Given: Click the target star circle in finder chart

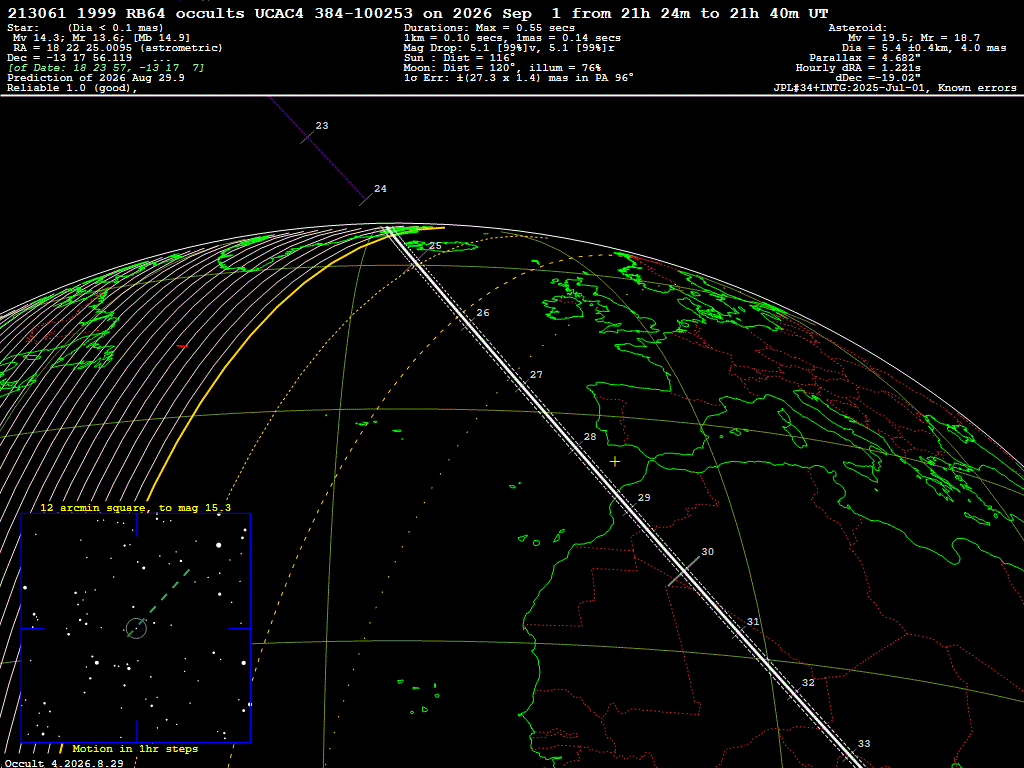Looking at the screenshot, I should point(136,628).
